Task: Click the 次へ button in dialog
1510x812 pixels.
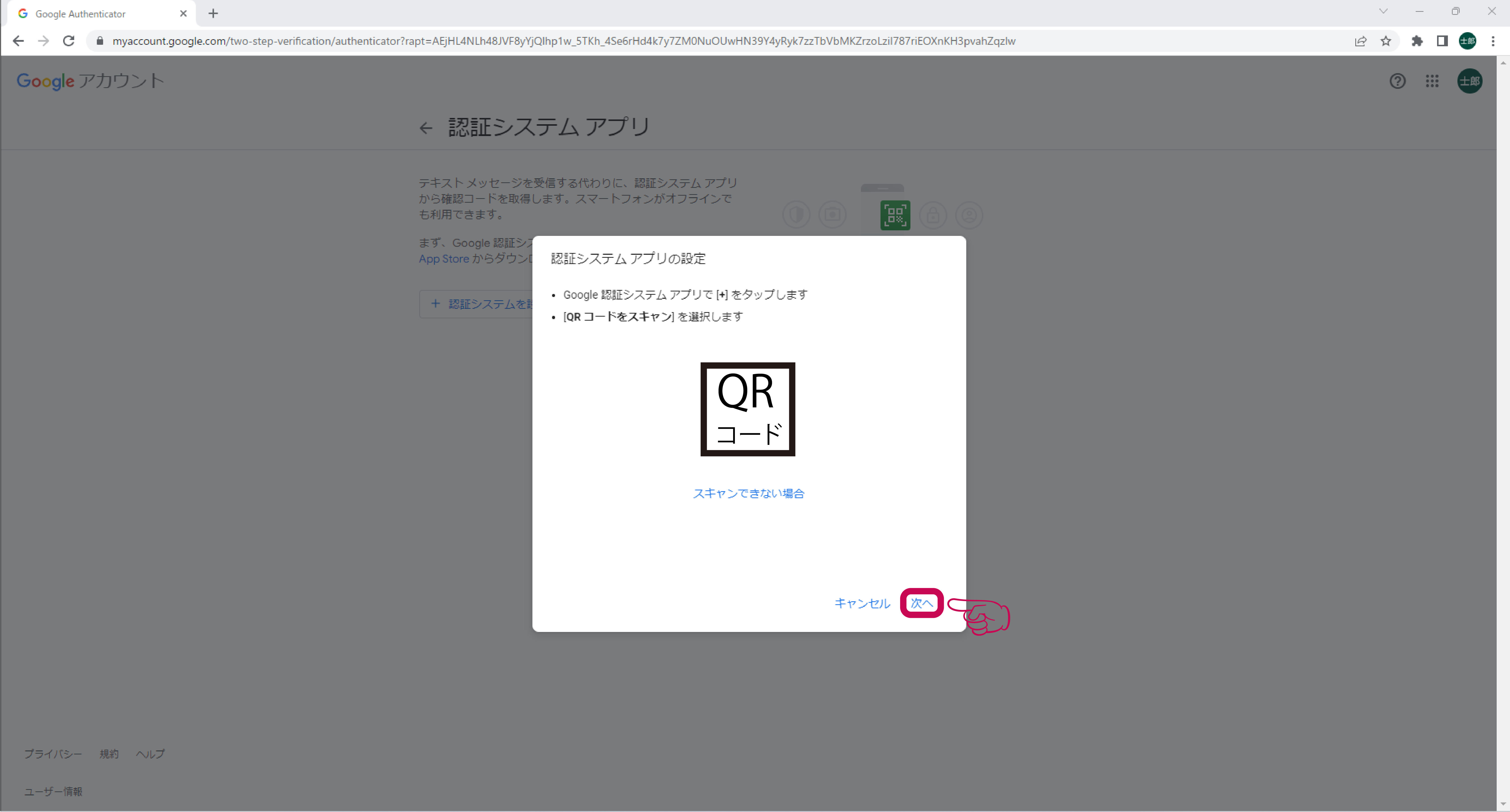Action: (921, 603)
